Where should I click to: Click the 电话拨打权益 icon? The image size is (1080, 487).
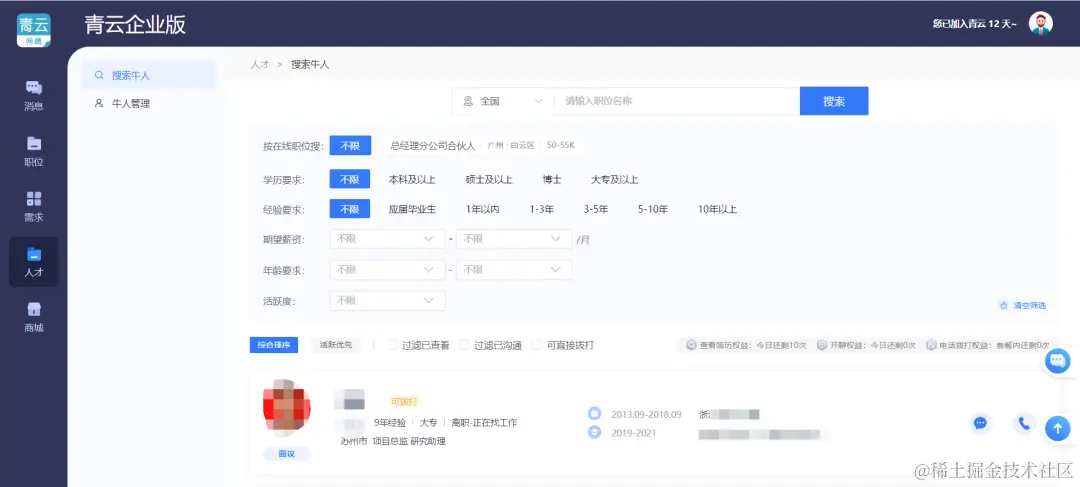[x=931, y=345]
